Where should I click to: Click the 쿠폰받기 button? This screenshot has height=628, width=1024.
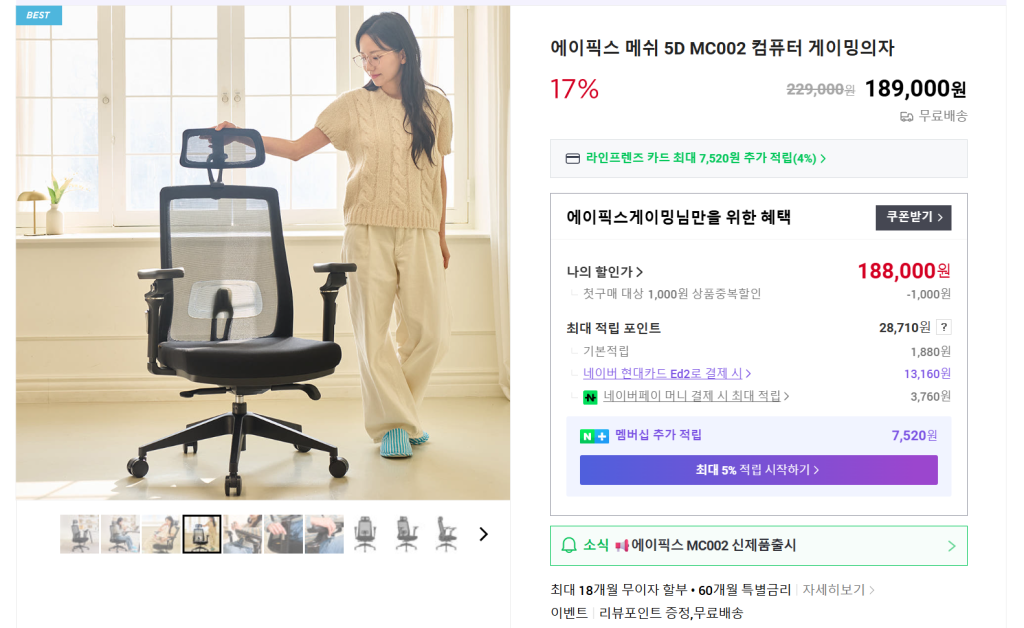[x=913, y=217]
